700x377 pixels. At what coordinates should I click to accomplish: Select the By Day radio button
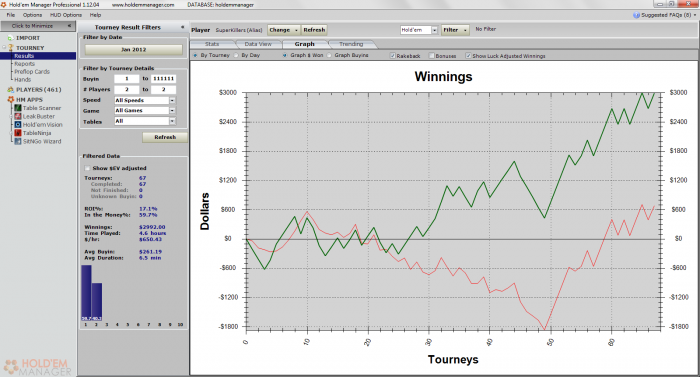point(237,55)
